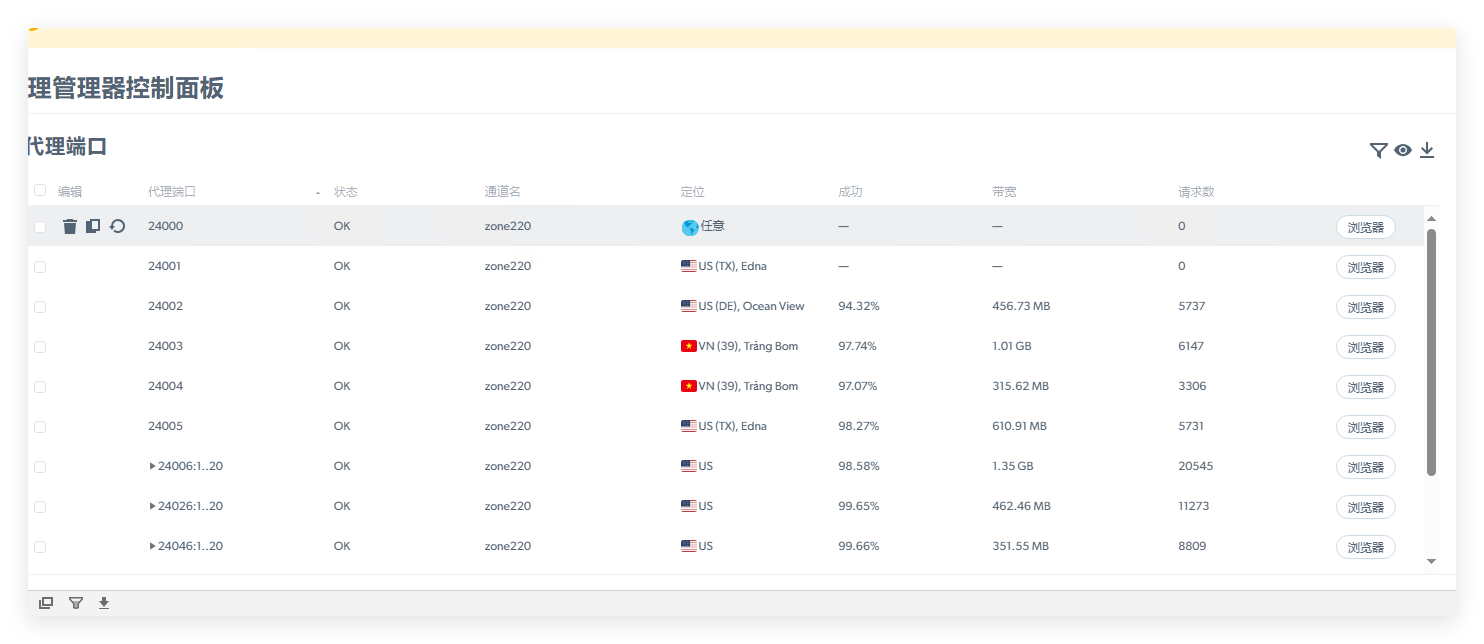Click download icon at top right of table
1484x644 pixels.
pyautogui.click(x=1427, y=151)
